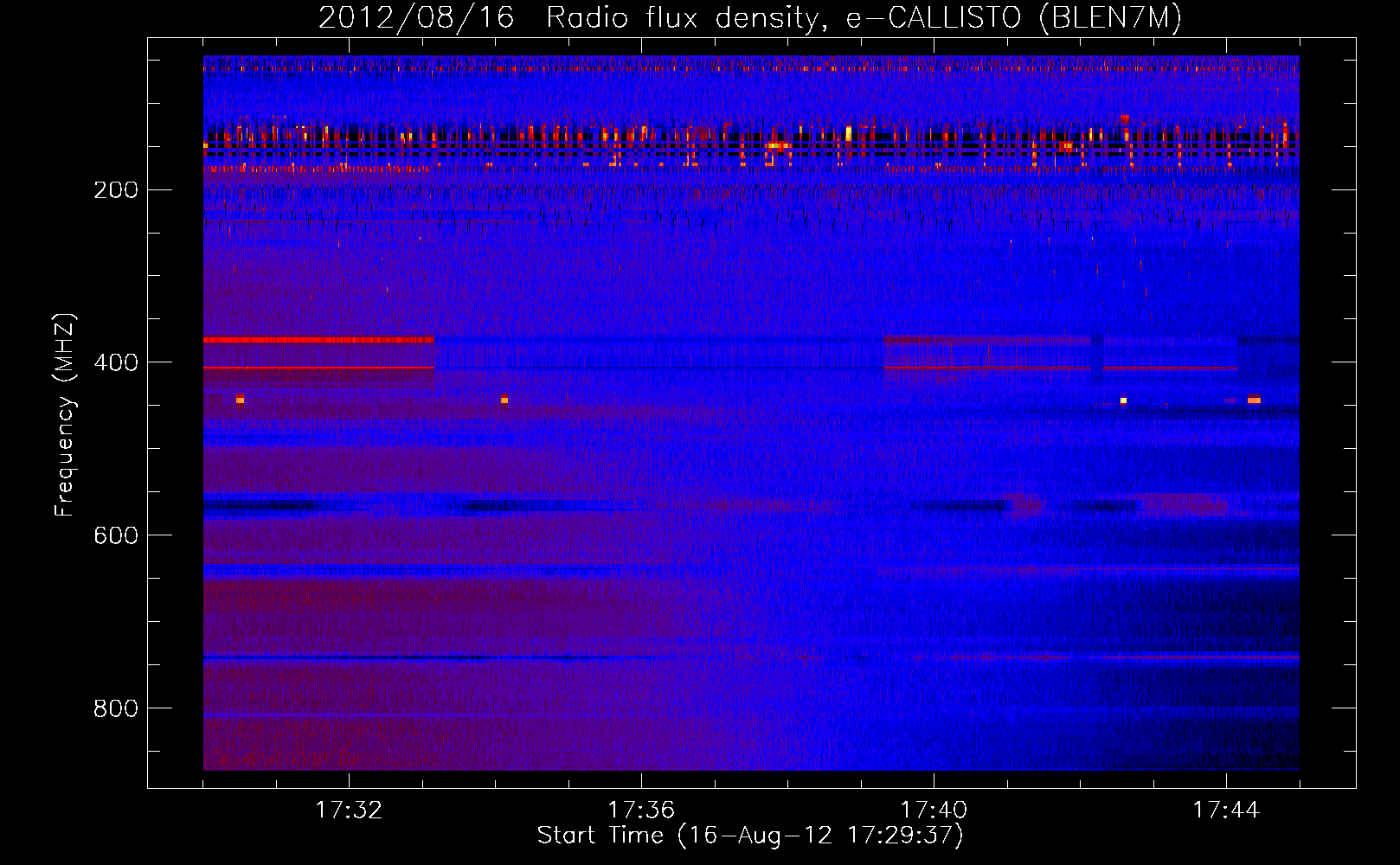Click the 800 frequency tick label

click(x=116, y=708)
